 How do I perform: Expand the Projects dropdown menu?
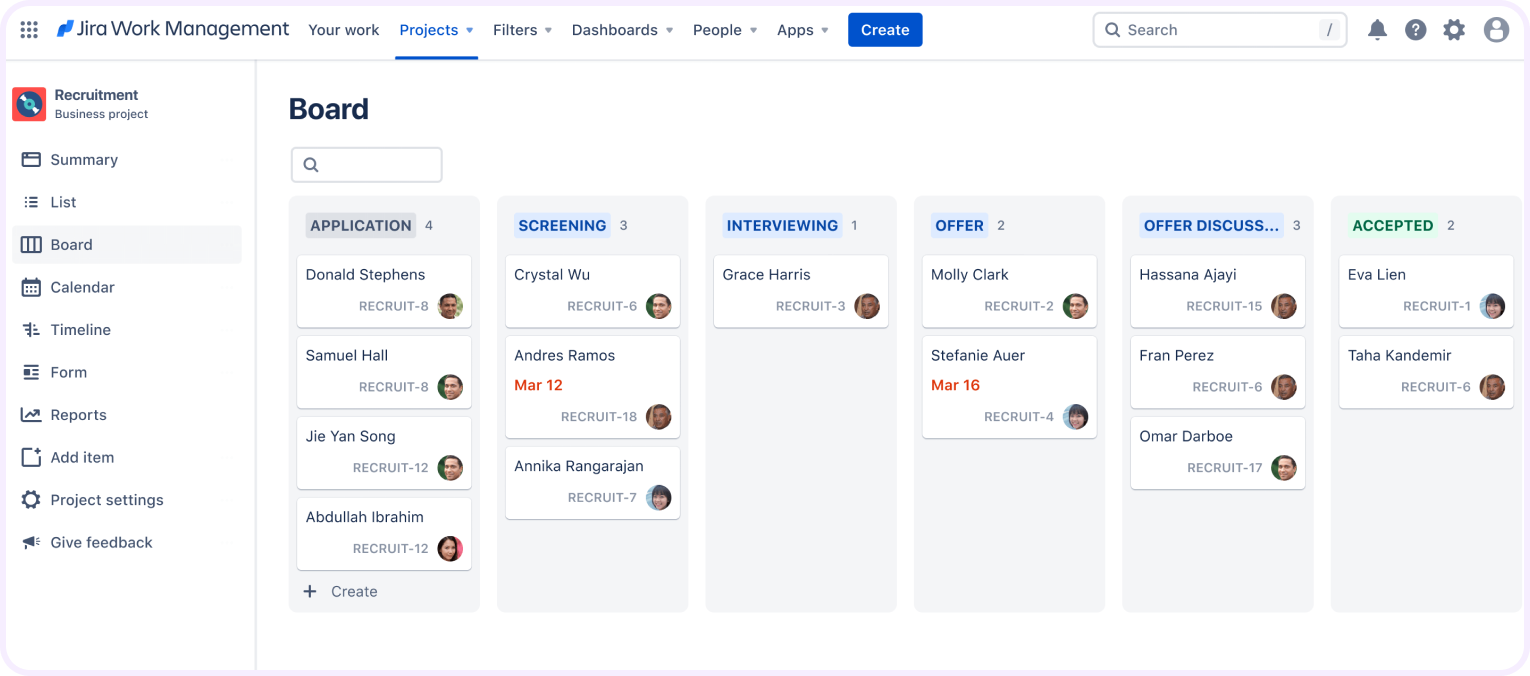436,30
